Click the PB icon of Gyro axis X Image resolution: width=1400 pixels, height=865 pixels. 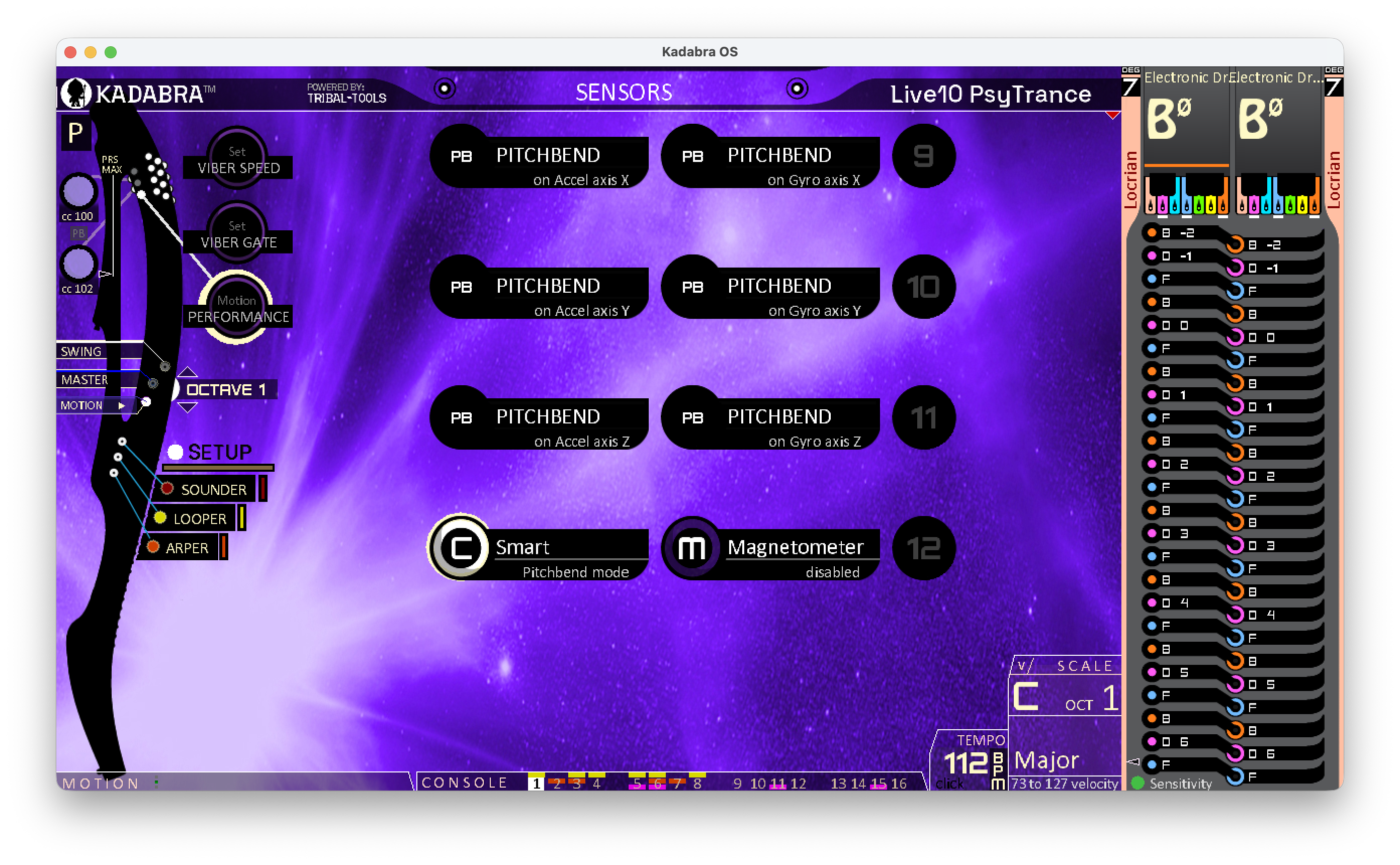pyautogui.click(x=692, y=156)
